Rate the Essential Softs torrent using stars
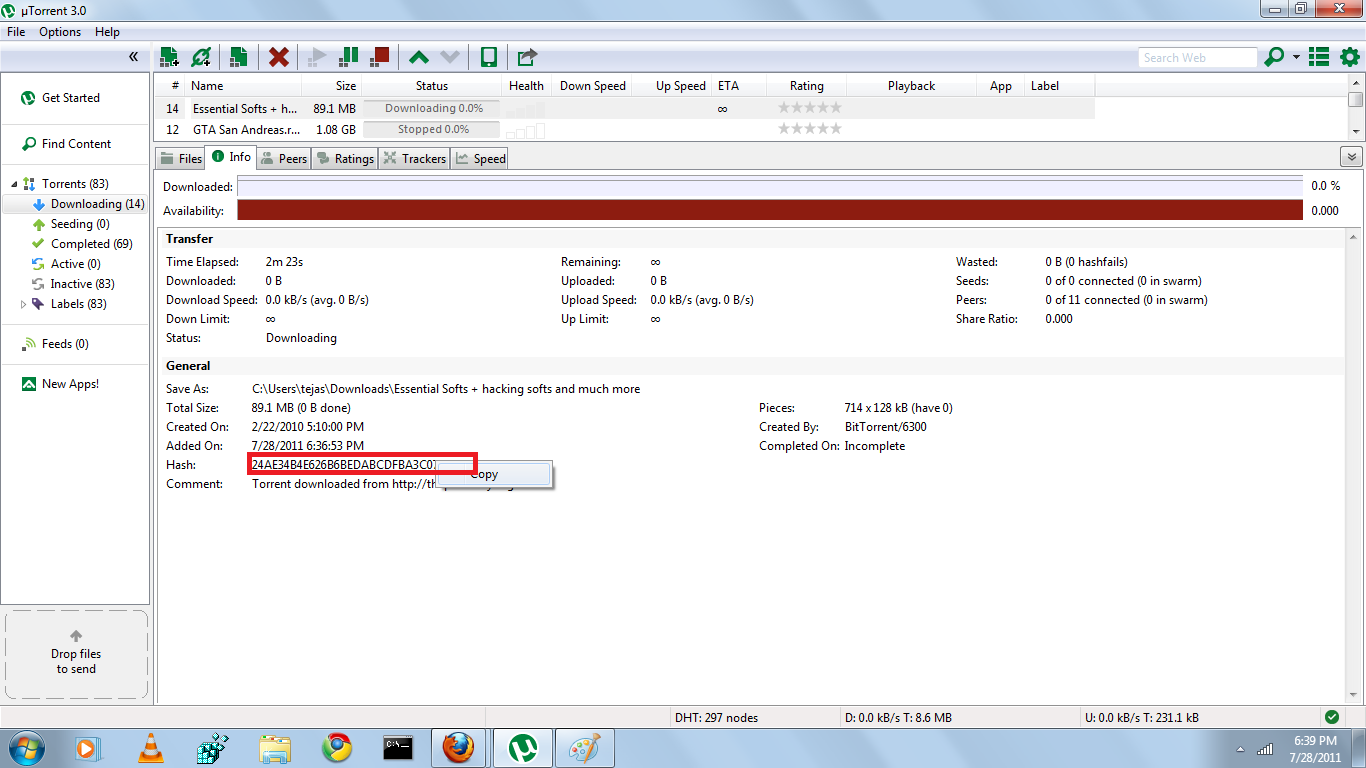Screen dimensions: 1366x768 click(x=810, y=108)
